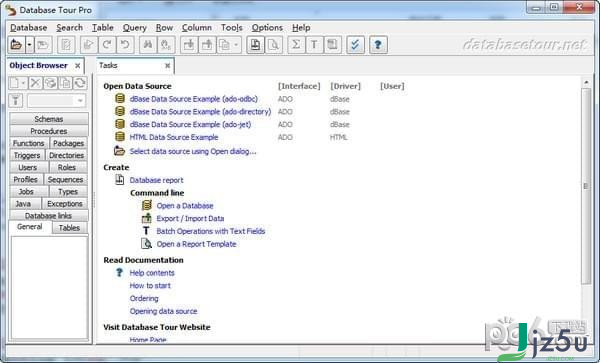Click the Export / Import Data link
The width and height of the screenshot is (600, 363).
[x=190, y=218]
